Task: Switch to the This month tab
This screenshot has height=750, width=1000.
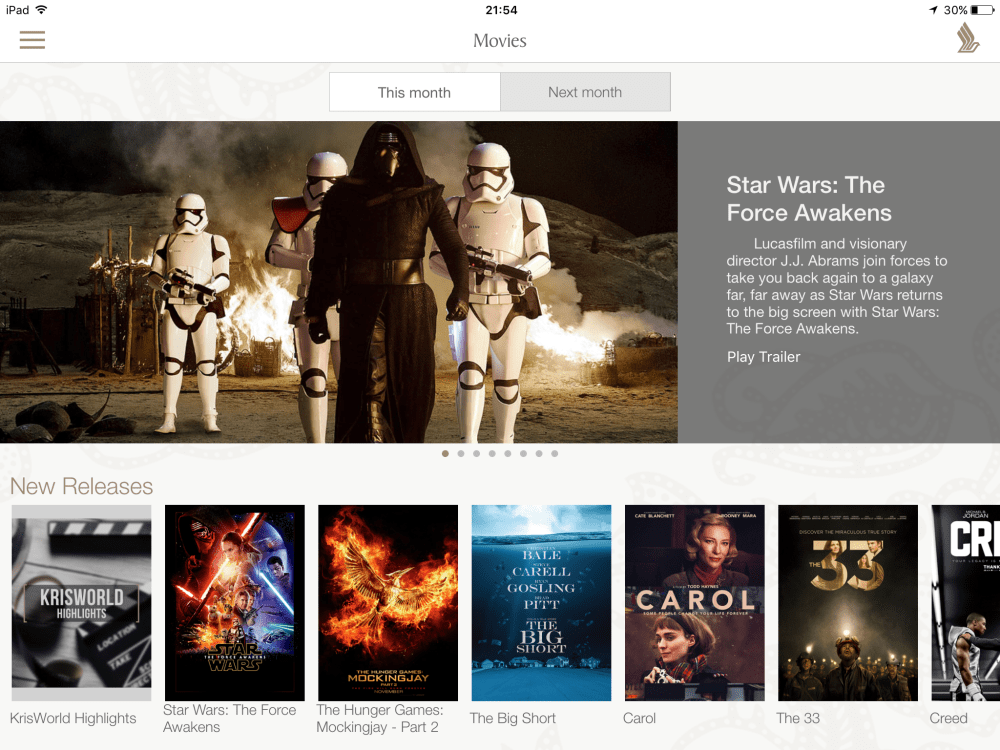Action: coord(414,92)
